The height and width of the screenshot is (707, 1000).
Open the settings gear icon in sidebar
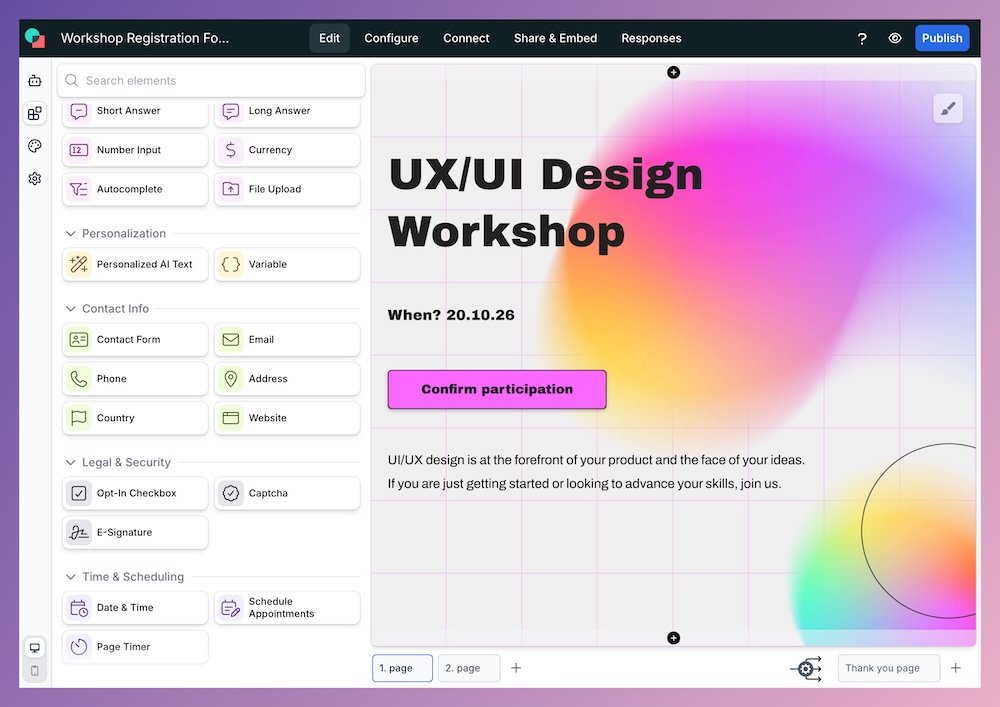coord(34,178)
